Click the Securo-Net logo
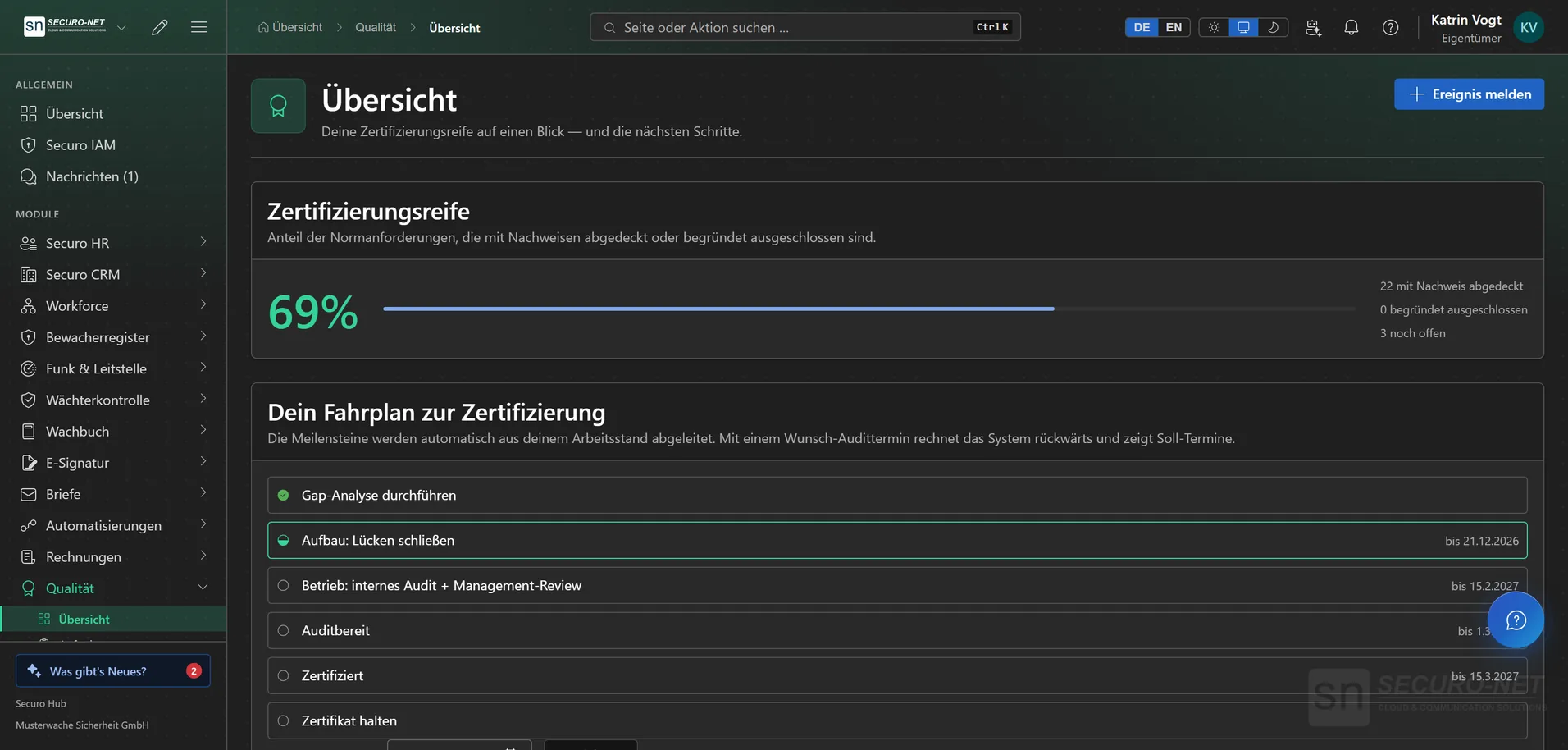Image resolution: width=1568 pixels, height=750 pixels. (x=65, y=26)
